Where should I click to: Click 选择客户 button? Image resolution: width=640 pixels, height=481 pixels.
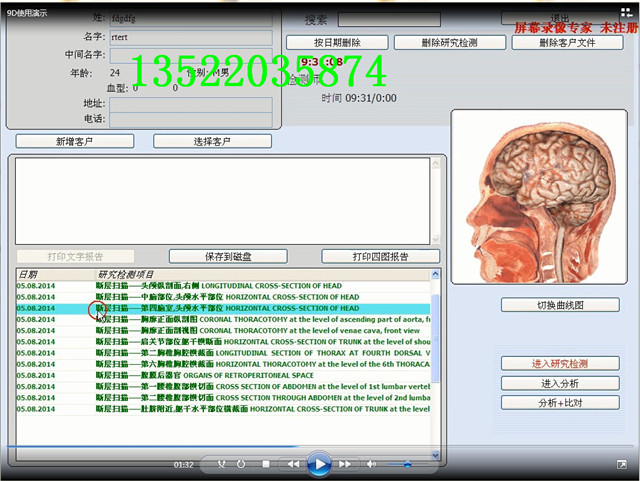[212, 142]
